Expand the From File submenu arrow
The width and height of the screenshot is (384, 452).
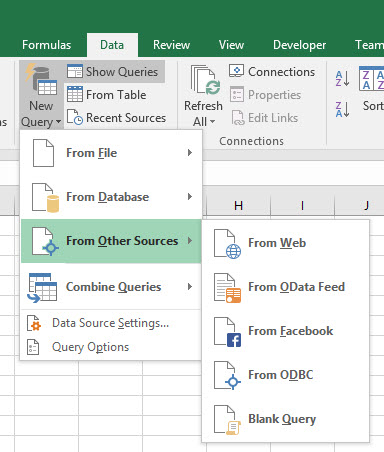pos(190,153)
